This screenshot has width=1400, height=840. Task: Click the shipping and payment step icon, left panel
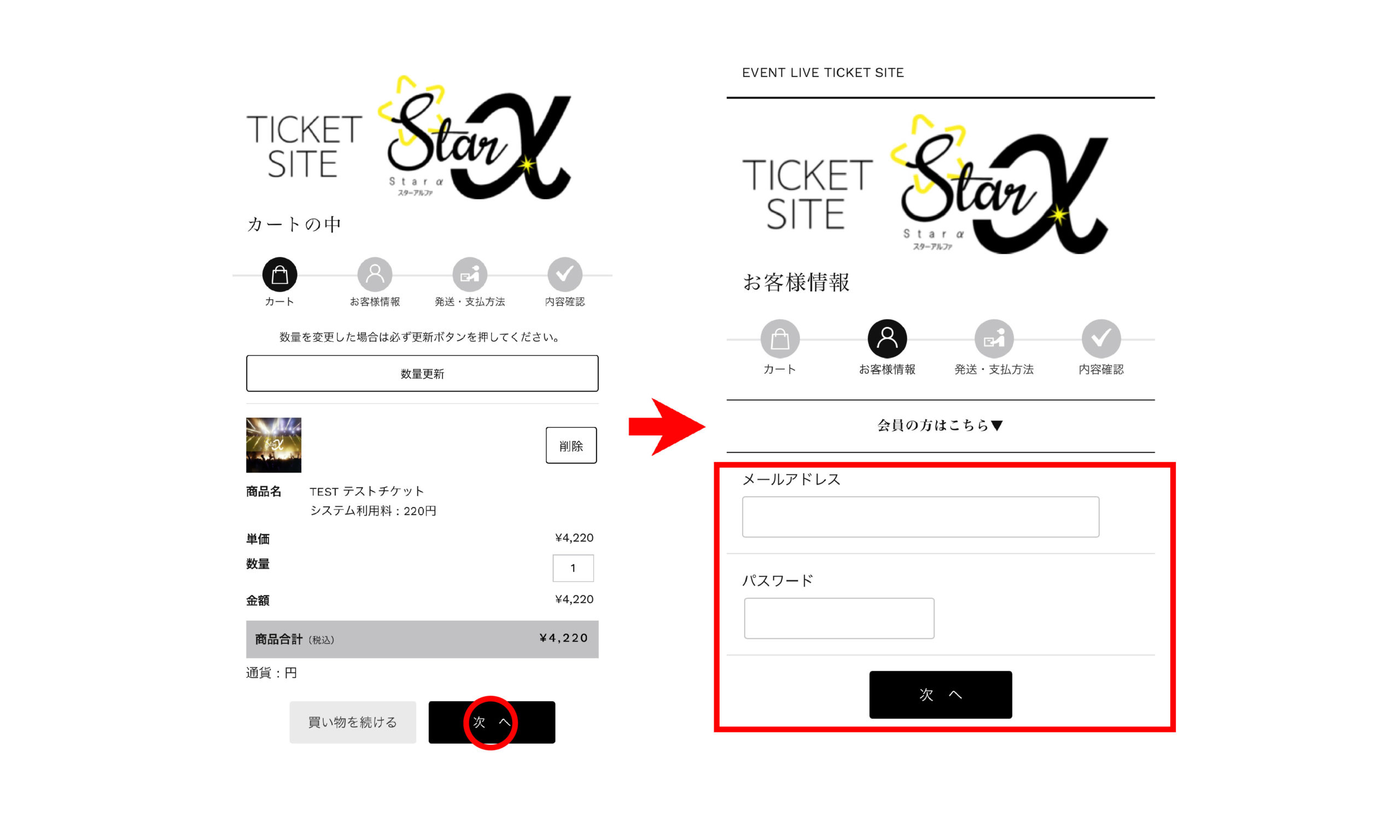pyautogui.click(x=470, y=275)
